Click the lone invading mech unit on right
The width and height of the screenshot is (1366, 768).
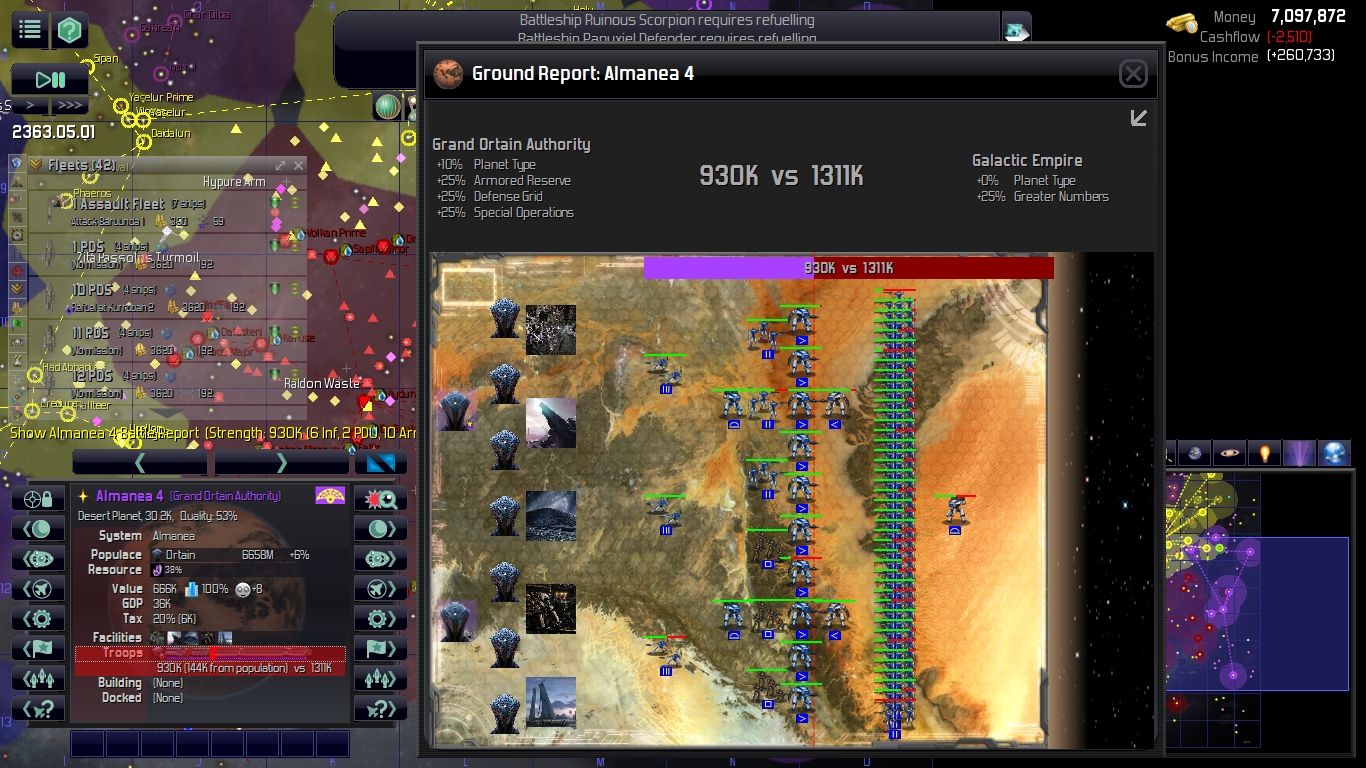click(955, 512)
